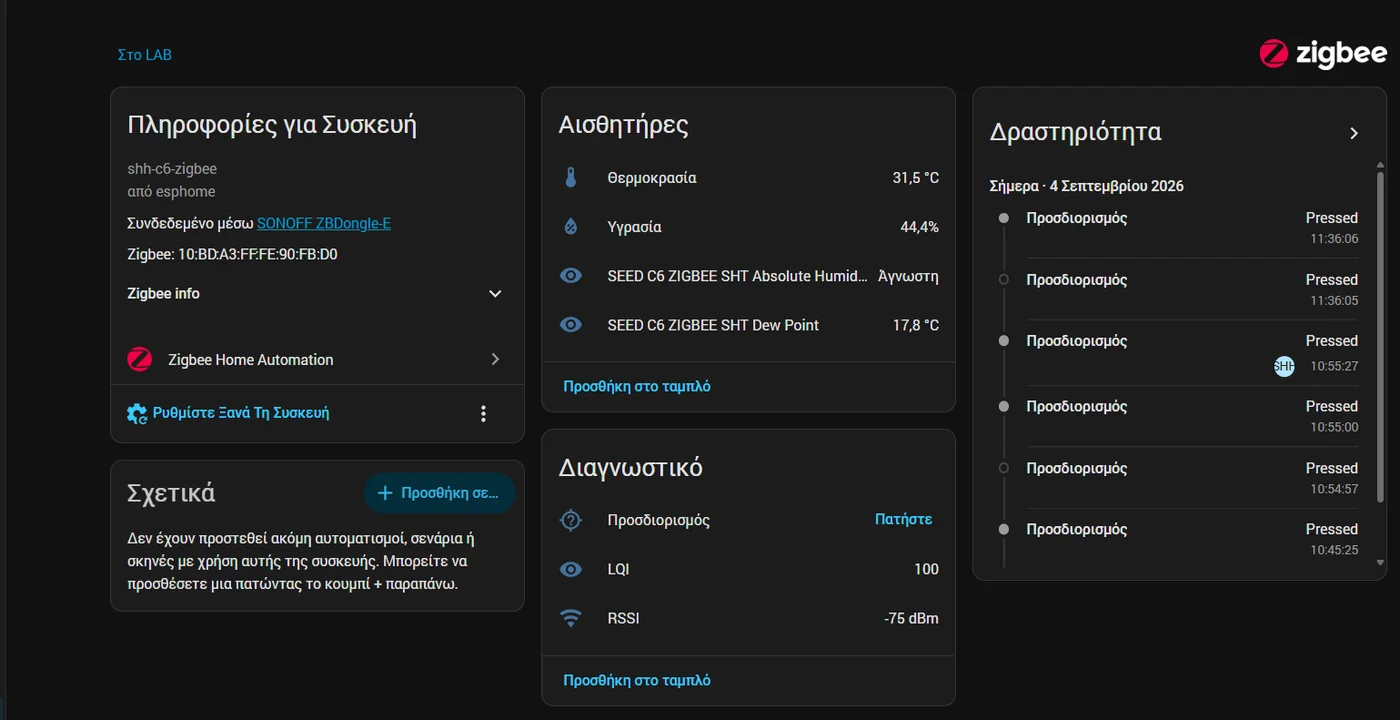This screenshot has height=720, width=1400.
Task: Open SEED C6 ZIGBEE SHT Absolute Humidity row
Action: click(x=748, y=276)
